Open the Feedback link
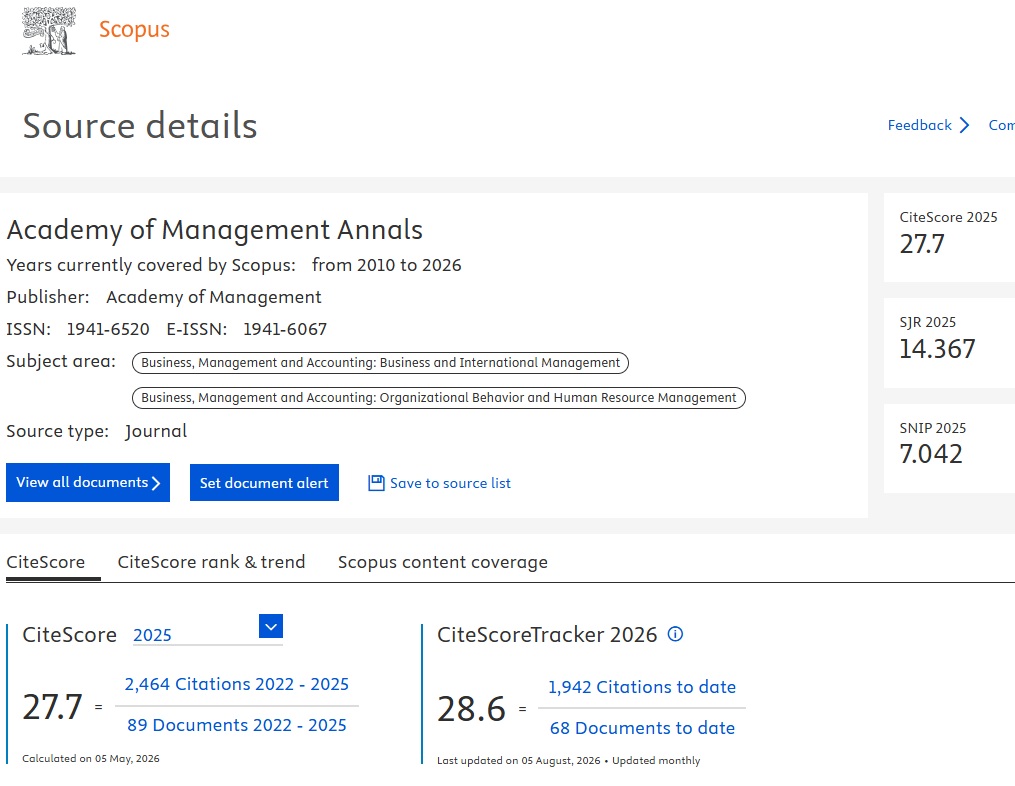Image resolution: width=1015 pixels, height=786 pixels. (919, 125)
